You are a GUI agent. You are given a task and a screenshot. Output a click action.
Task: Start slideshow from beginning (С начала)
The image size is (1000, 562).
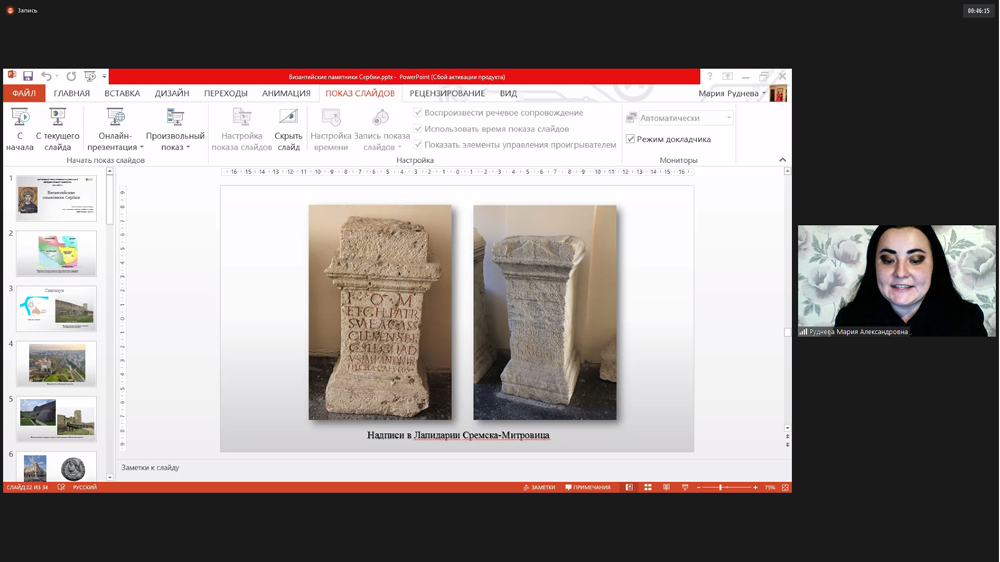point(20,128)
